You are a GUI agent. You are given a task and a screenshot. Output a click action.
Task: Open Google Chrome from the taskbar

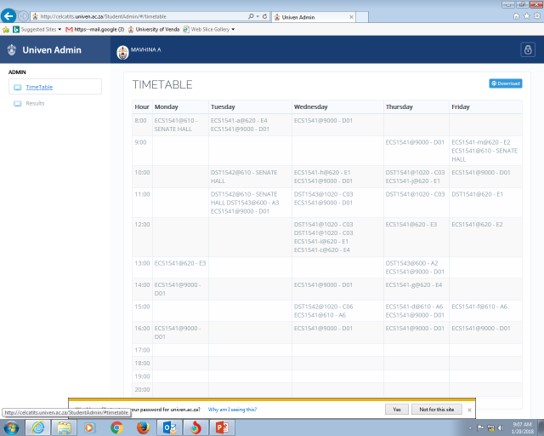pyautogui.click(x=117, y=428)
